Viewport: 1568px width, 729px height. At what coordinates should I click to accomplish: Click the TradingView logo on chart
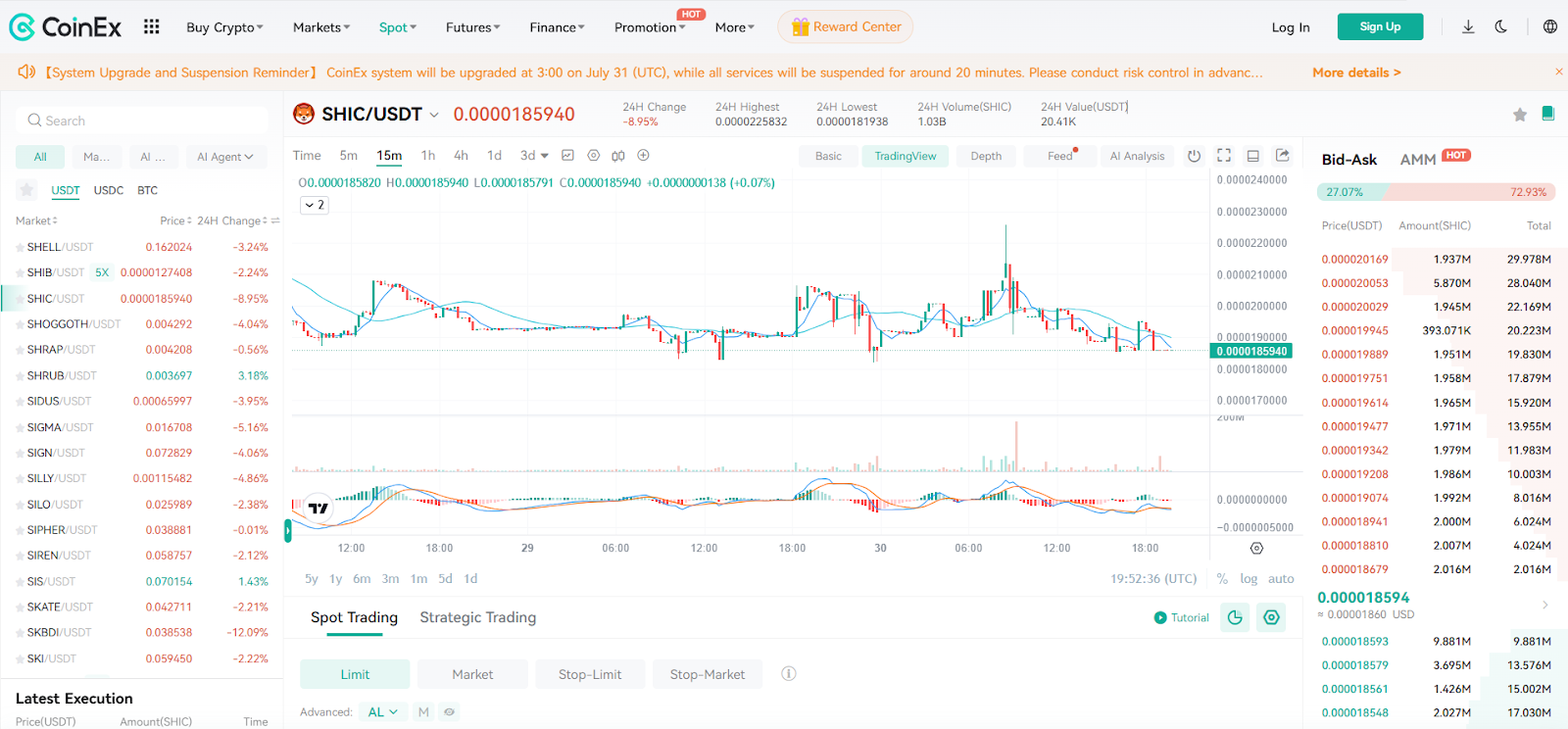tap(318, 508)
